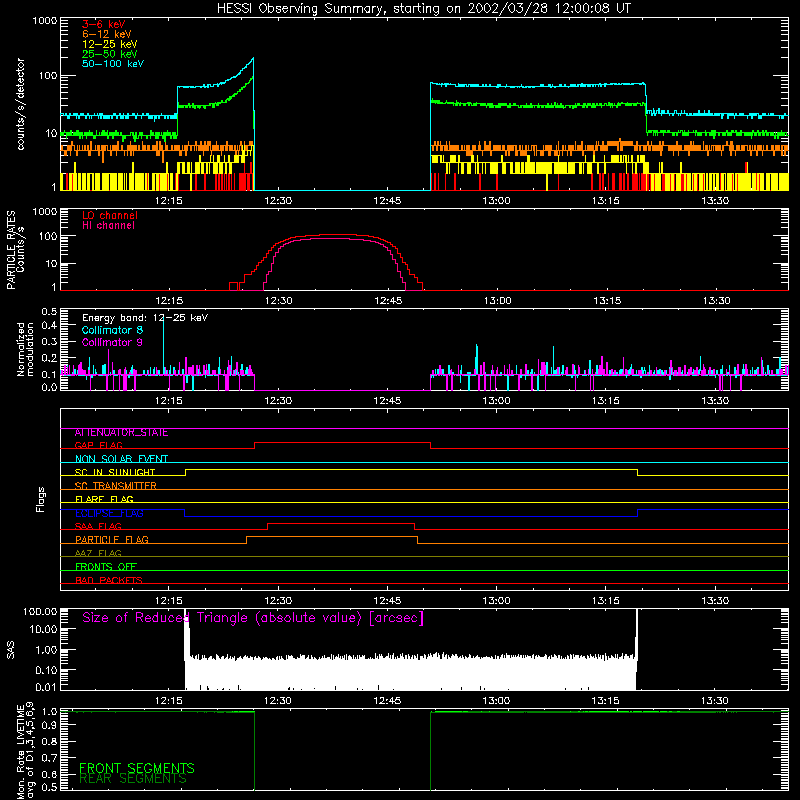The width and height of the screenshot is (800, 800).
Task: Select the SC_IN_SUNLIGHT flag label
Action: (x=115, y=472)
